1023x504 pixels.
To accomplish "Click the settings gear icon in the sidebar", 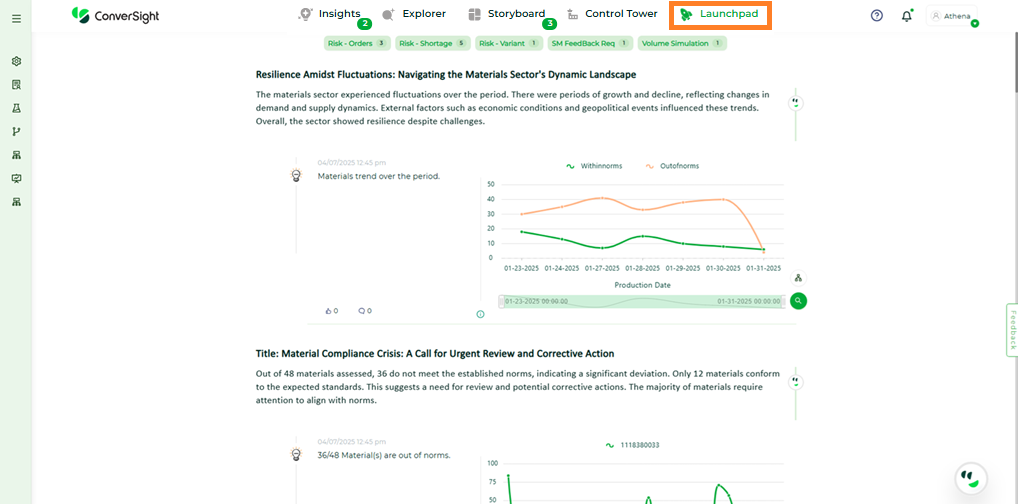I will [x=16, y=61].
